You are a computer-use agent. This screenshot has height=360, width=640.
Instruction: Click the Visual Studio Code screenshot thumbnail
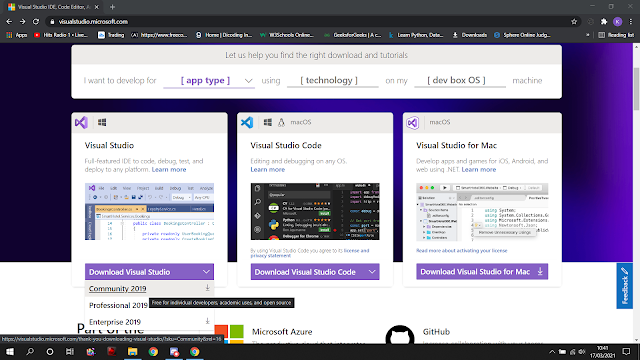coord(315,211)
